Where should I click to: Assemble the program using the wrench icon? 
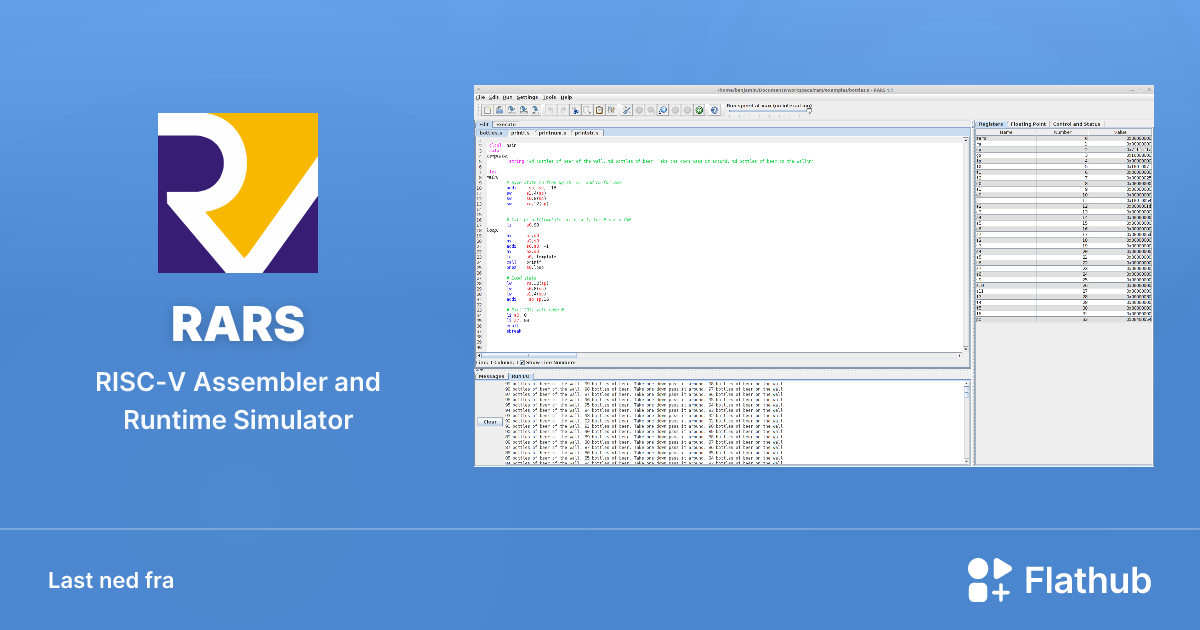point(627,109)
